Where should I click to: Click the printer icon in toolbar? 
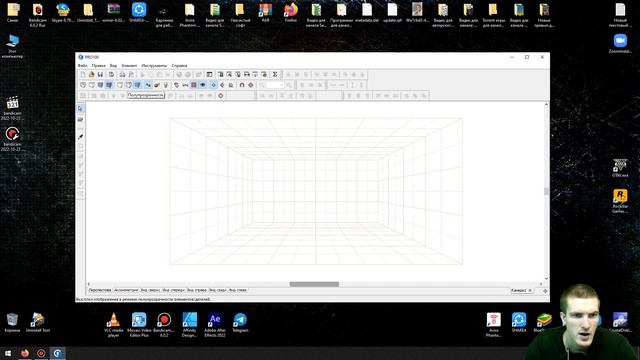point(122,74)
